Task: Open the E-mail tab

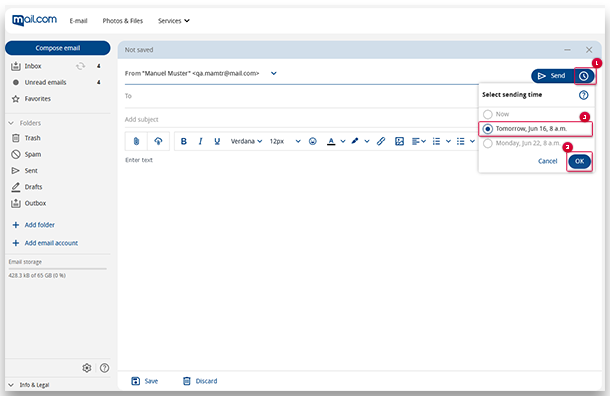Action: point(78,21)
